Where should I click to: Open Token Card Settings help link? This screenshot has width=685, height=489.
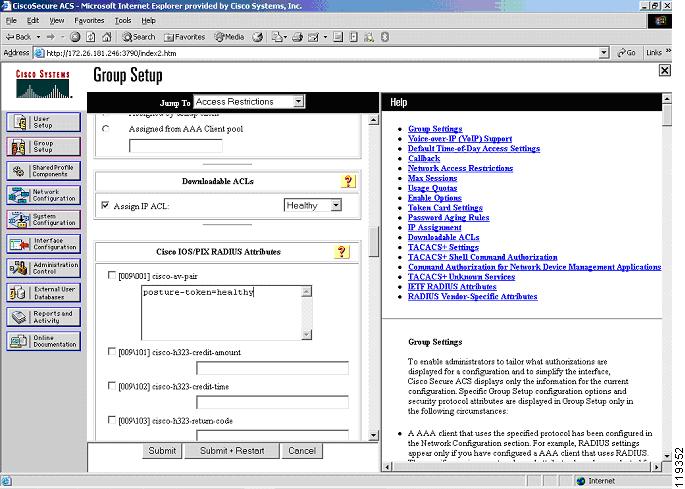coord(445,208)
